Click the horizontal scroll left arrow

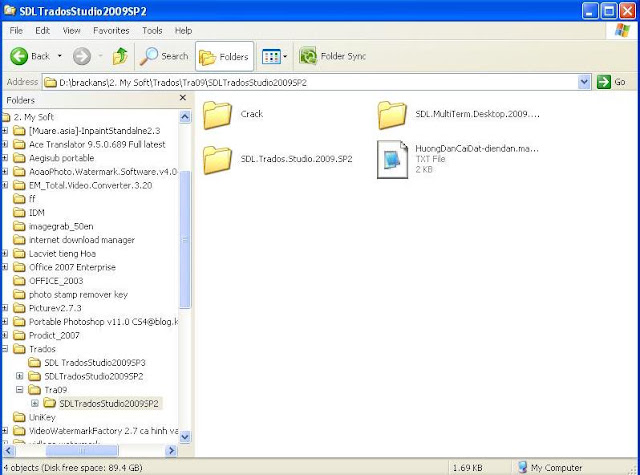tap(9, 451)
